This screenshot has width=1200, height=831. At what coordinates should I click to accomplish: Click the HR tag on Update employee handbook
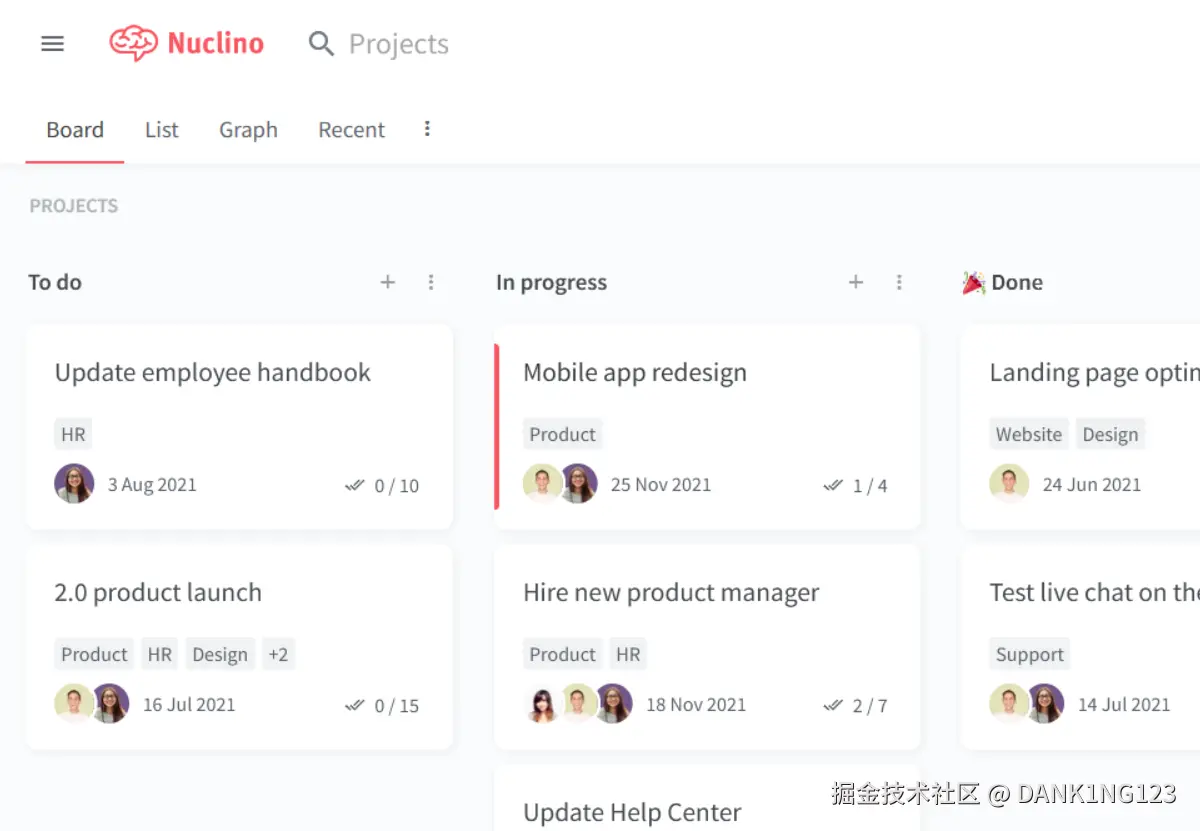[x=72, y=434]
